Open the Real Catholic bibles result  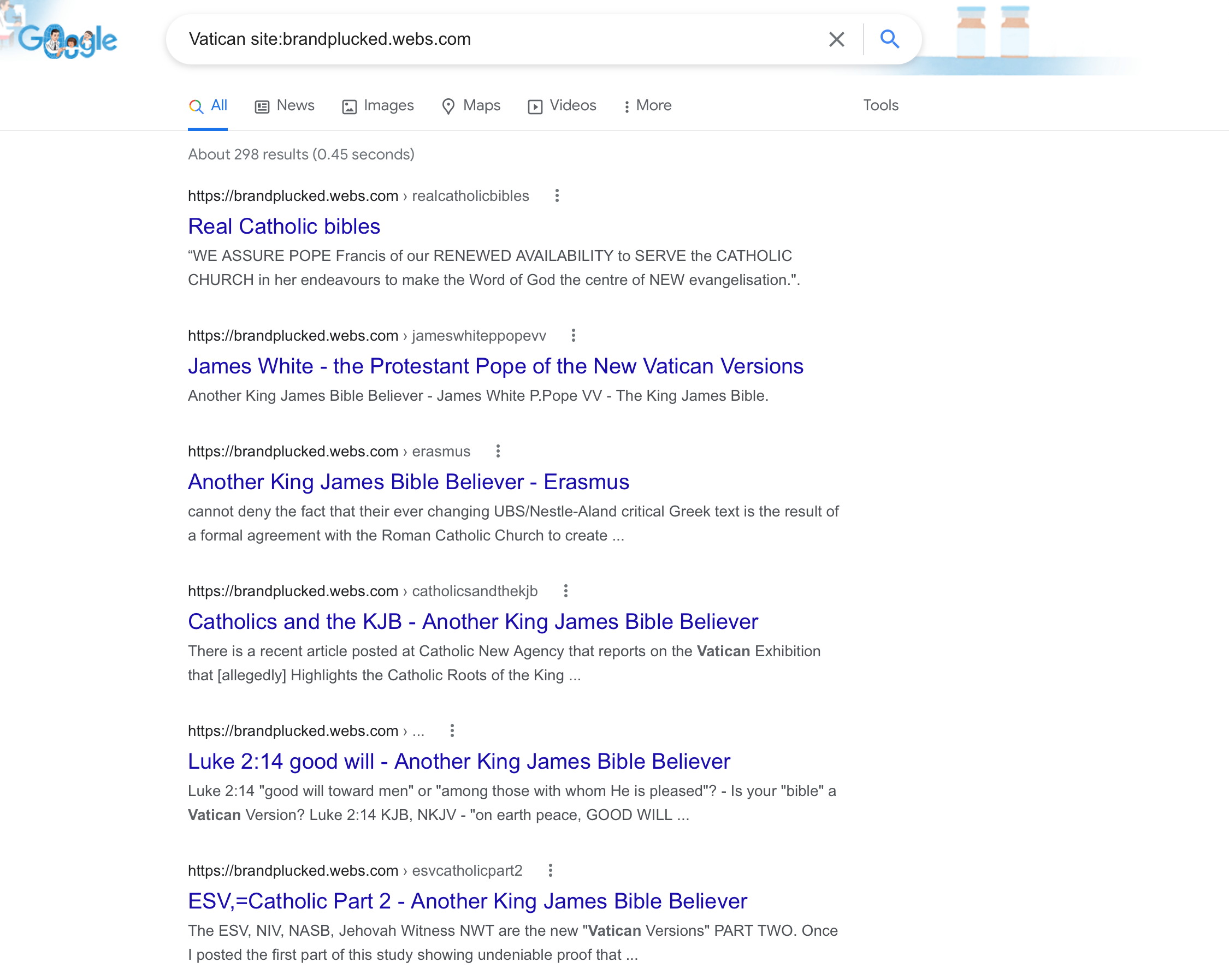click(284, 227)
